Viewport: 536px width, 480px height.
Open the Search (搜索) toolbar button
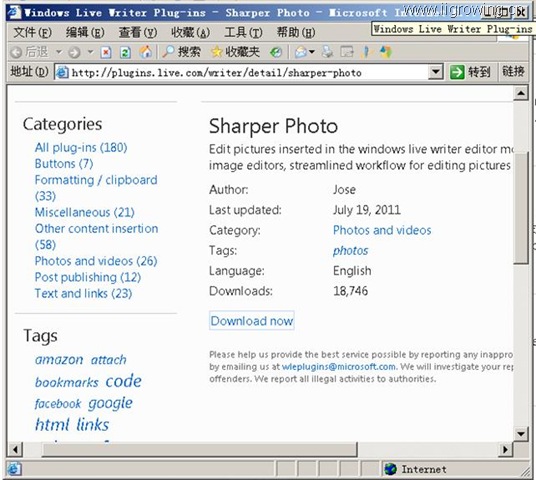point(181,52)
